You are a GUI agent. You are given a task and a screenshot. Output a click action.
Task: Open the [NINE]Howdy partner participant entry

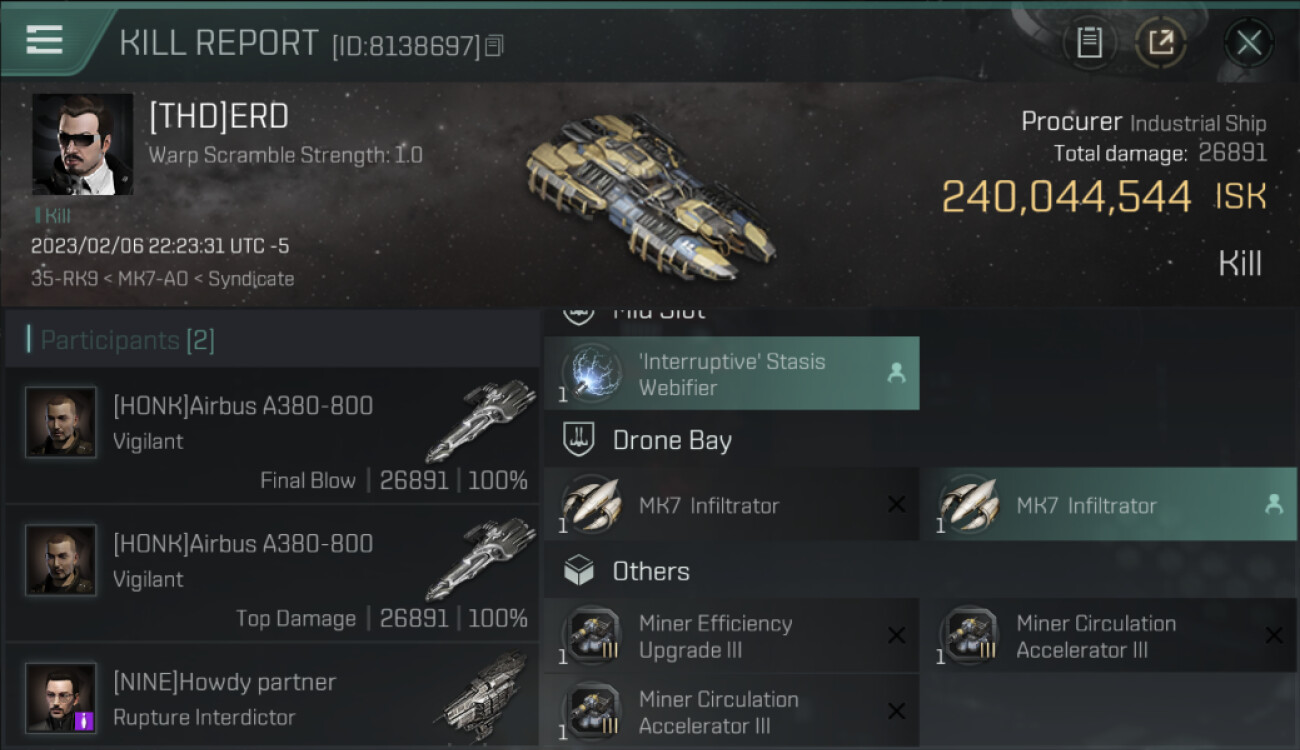pyautogui.click(x=271, y=697)
